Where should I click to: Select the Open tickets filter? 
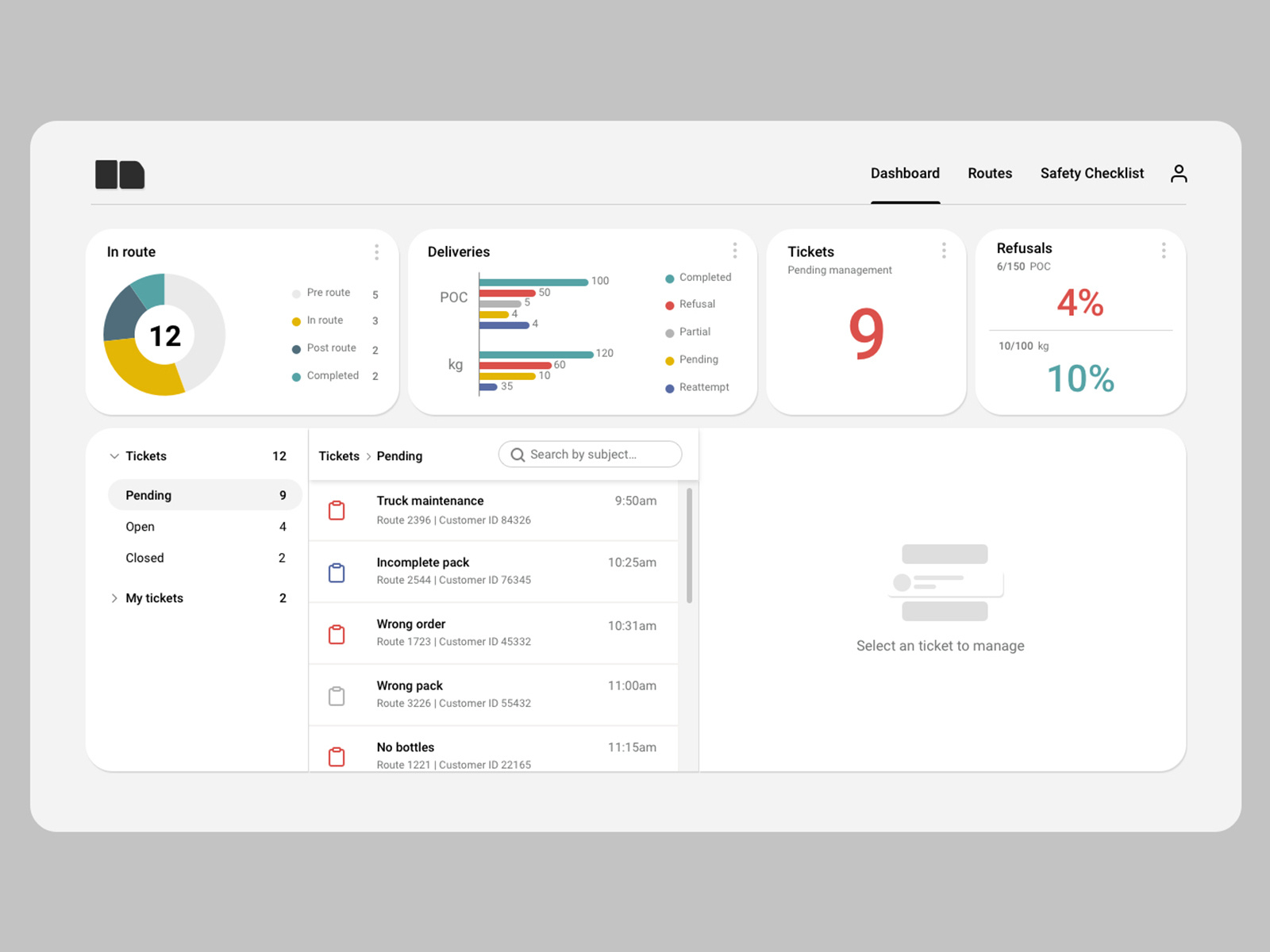coord(140,527)
